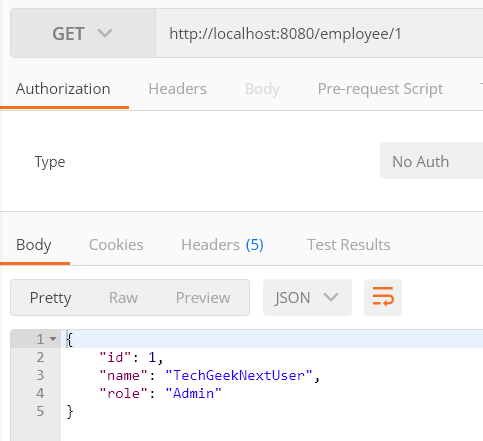Open the request Headers tab

[x=177, y=89]
